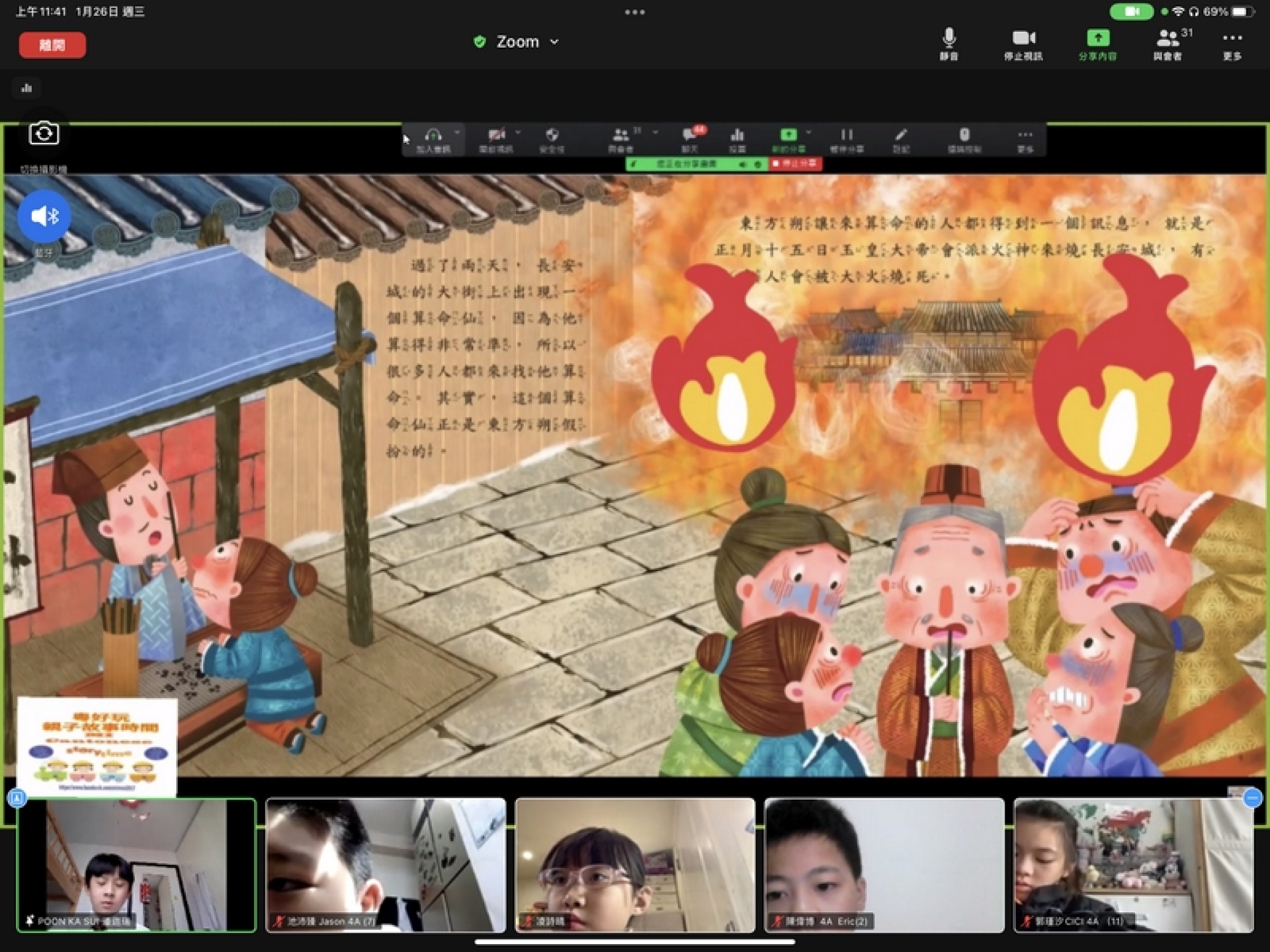Open the Zoom meeting info dropdown
1270x952 pixels.
[517, 42]
